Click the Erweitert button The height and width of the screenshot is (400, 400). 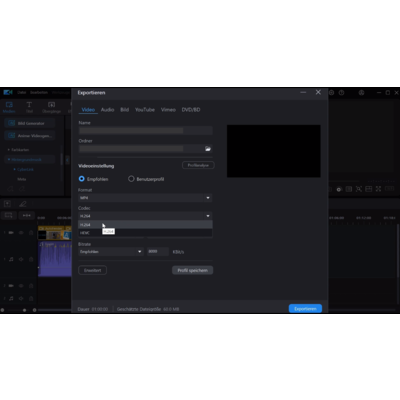click(93, 270)
